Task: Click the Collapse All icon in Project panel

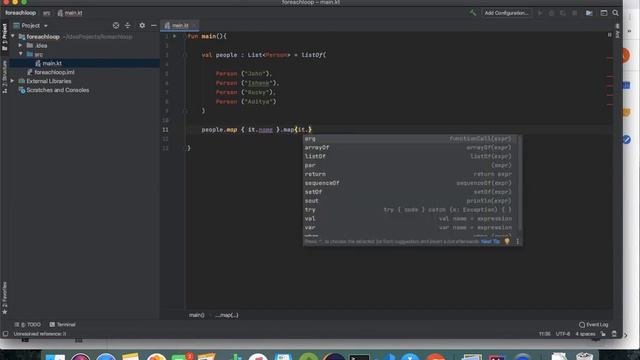Action: 127,25
